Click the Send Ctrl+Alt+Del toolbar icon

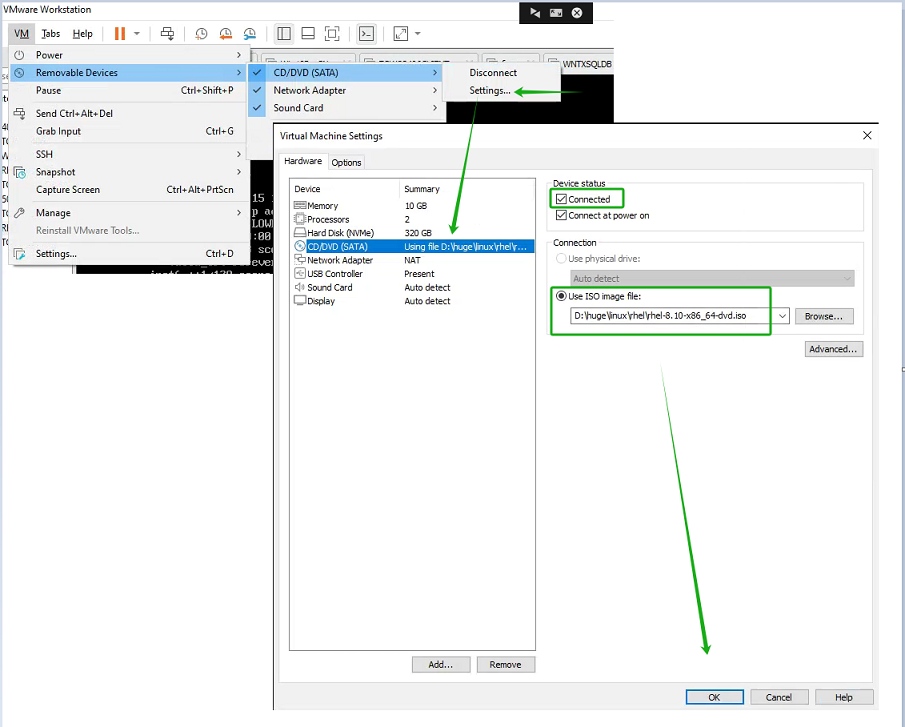pos(167,33)
